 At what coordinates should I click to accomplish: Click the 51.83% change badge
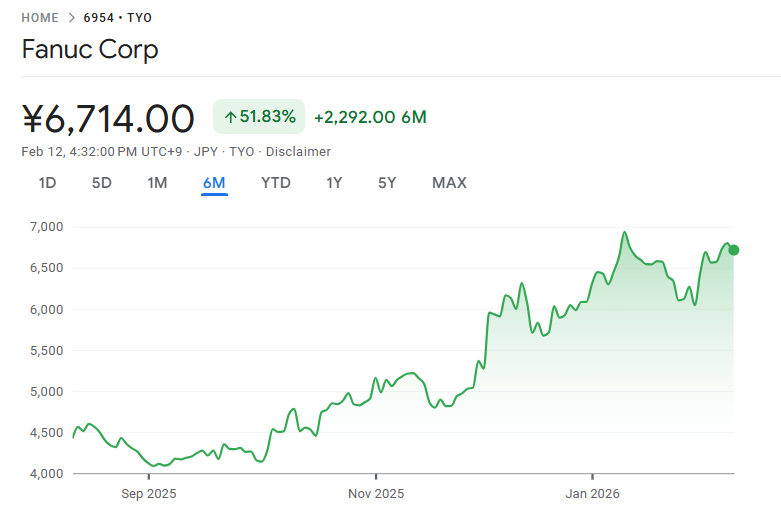click(259, 117)
